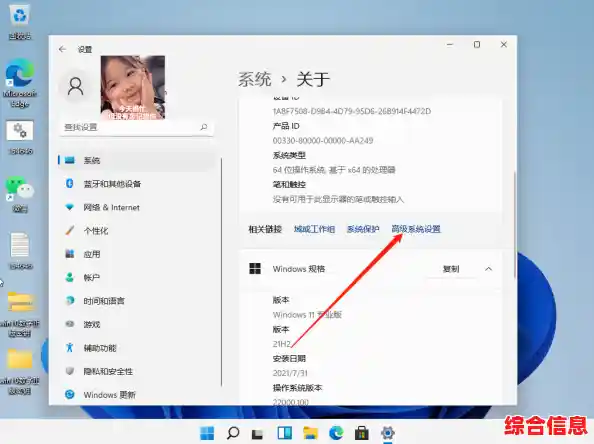
Task: Open Microsoft Edge on taskbar
Action: [336, 433]
